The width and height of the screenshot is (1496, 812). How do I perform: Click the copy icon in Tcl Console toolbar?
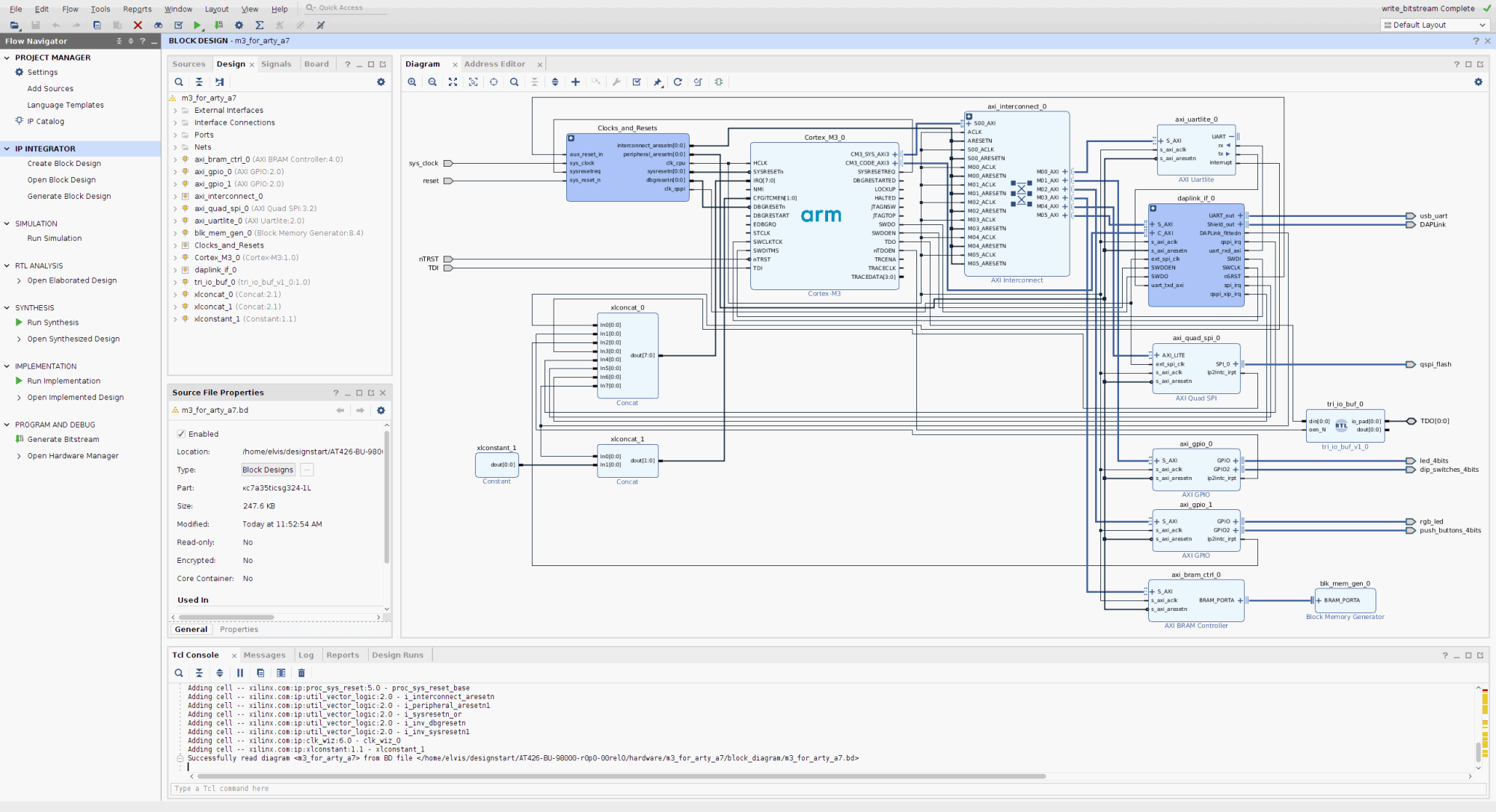coord(260,673)
